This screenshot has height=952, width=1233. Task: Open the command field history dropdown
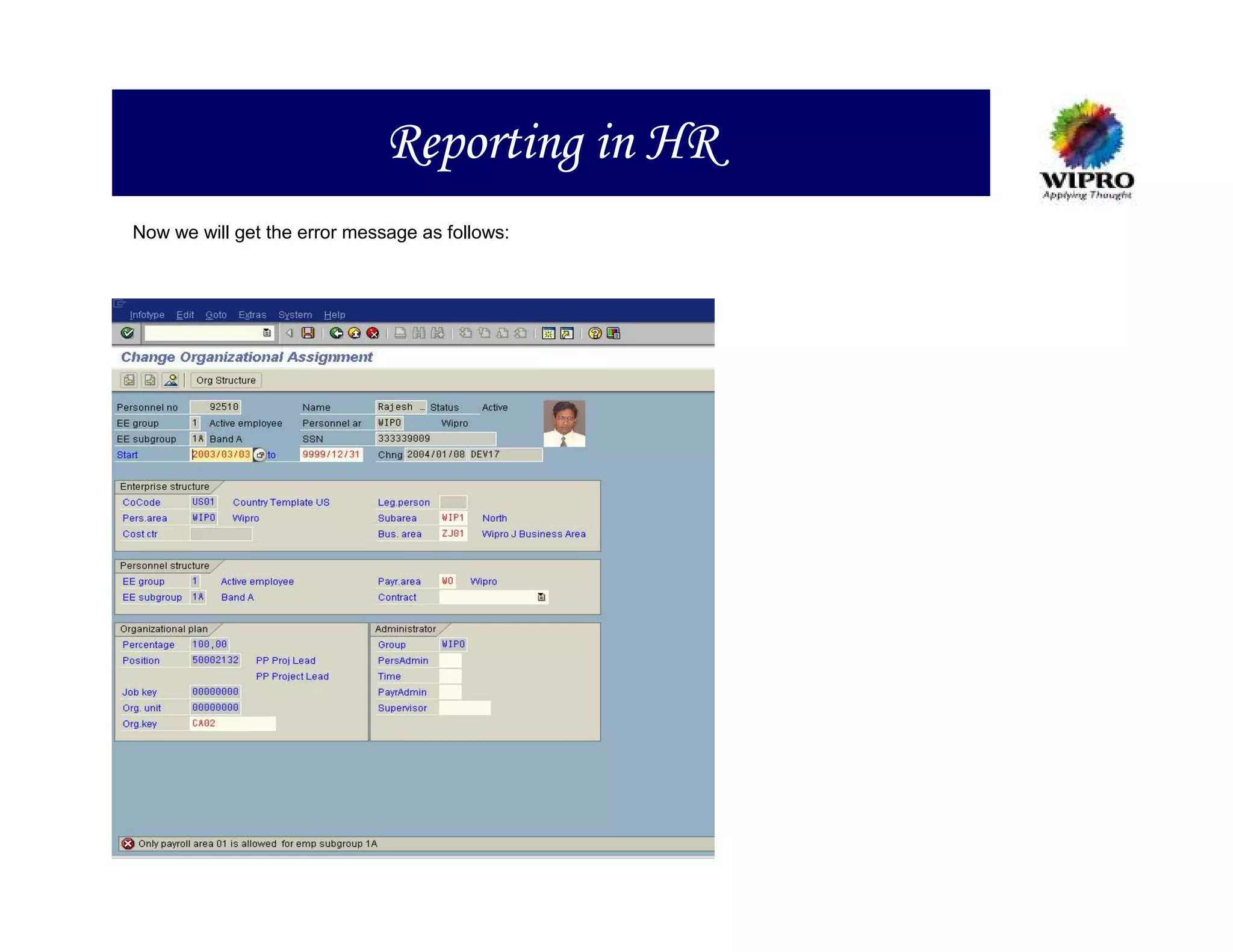(x=267, y=333)
